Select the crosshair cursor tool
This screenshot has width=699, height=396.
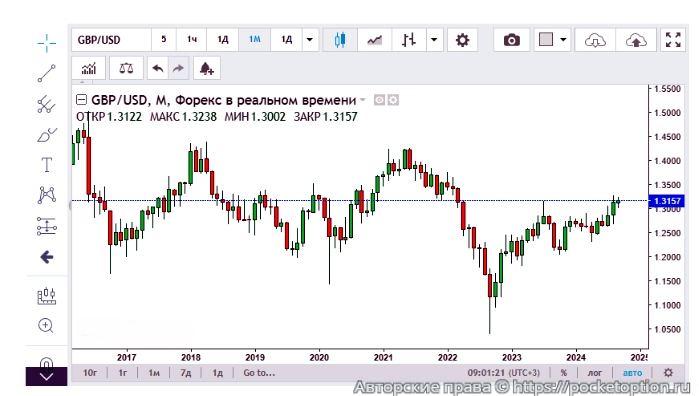coord(47,43)
